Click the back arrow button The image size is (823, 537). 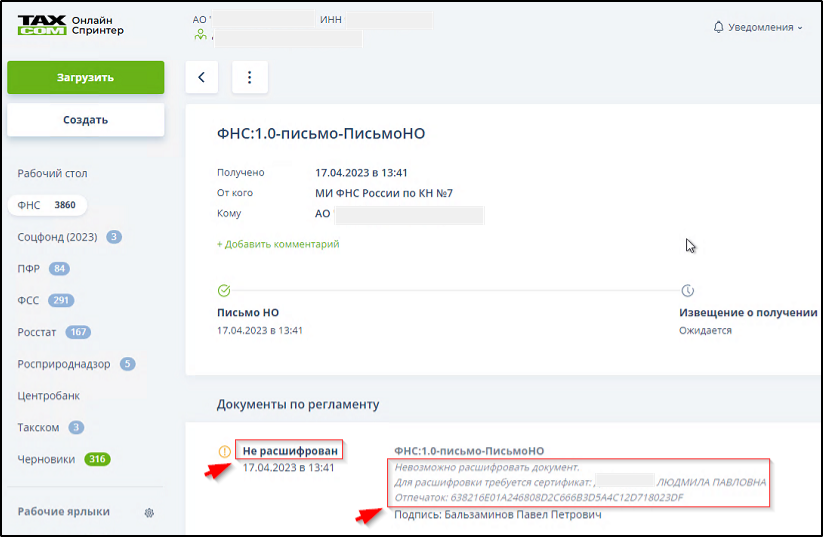click(201, 77)
